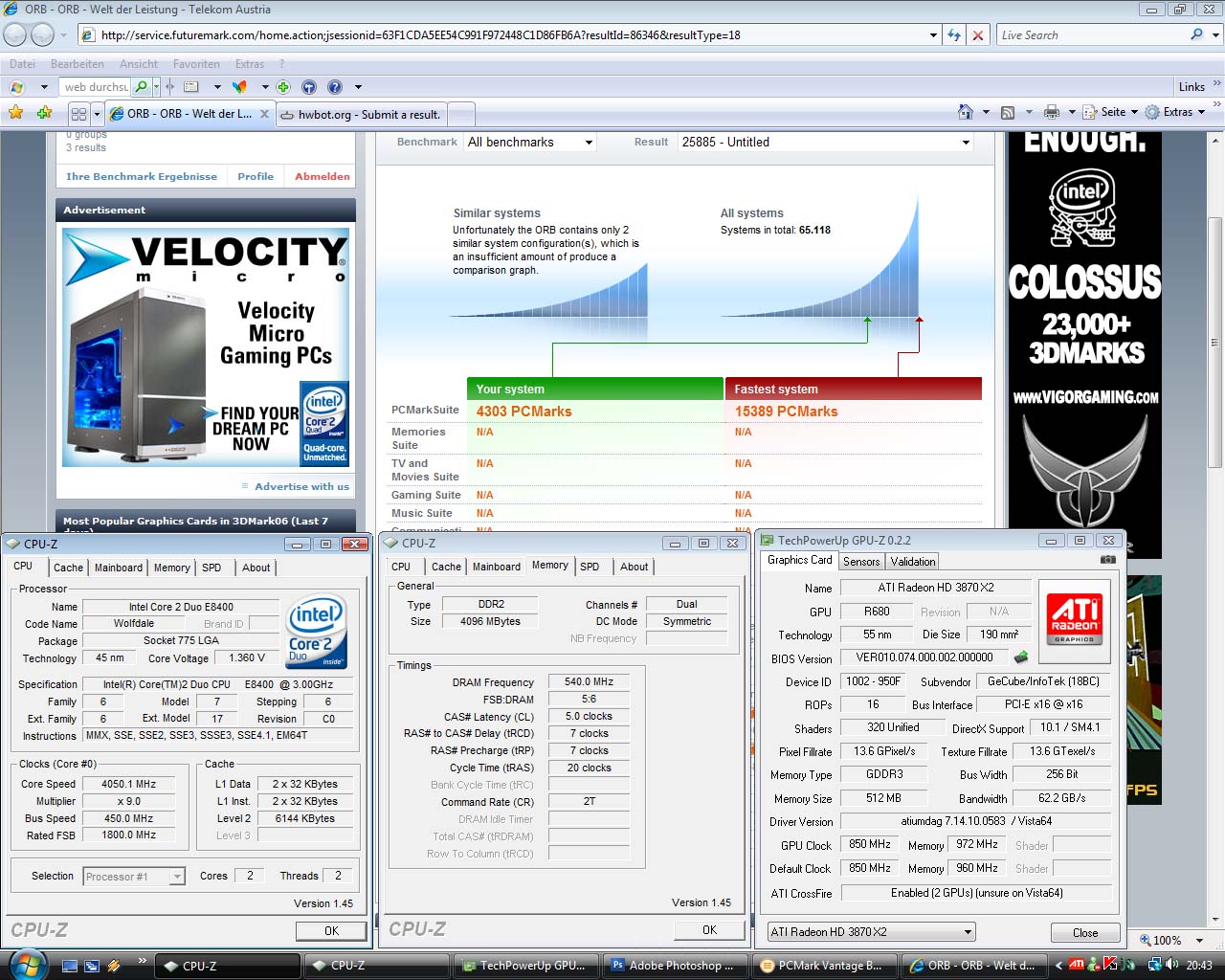This screenshot has height=980, width=1225.
Task: Click the red Stop loading icon
Action: pos(978,34)
